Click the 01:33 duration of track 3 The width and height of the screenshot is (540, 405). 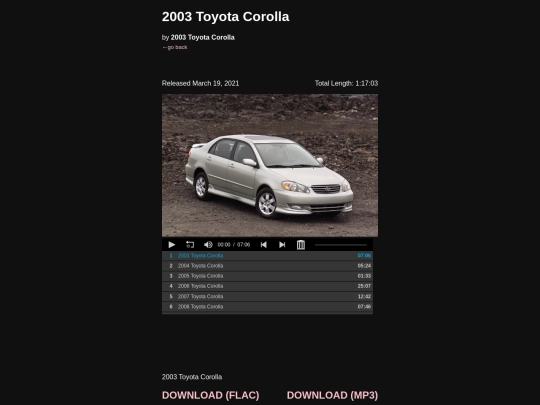click(364, 276)
